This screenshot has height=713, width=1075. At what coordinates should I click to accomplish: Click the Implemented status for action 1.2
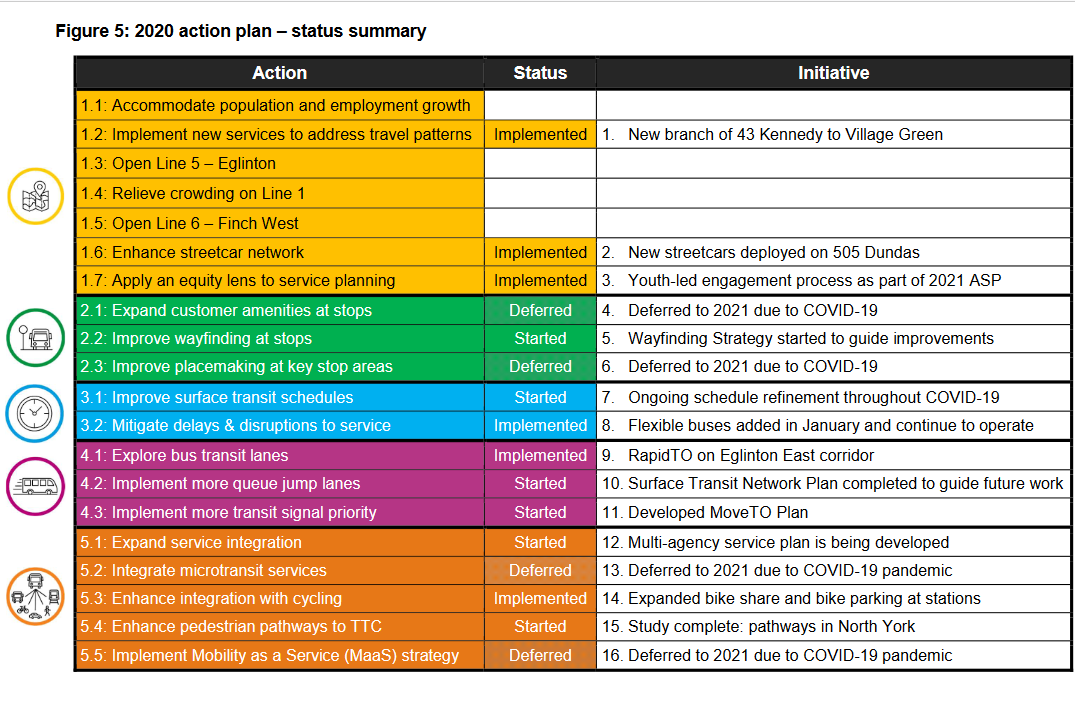(x=540, y=134)
